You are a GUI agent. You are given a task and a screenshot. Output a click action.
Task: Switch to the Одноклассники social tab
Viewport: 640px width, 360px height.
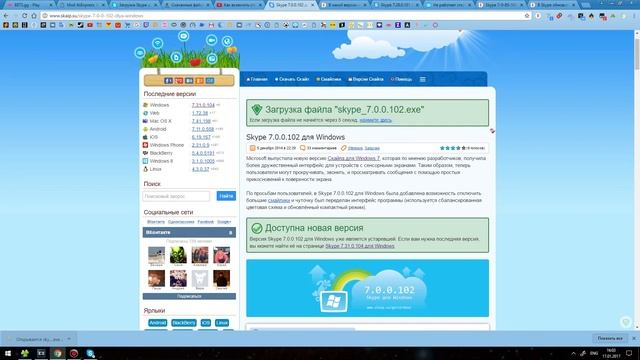tap(181, 222)
